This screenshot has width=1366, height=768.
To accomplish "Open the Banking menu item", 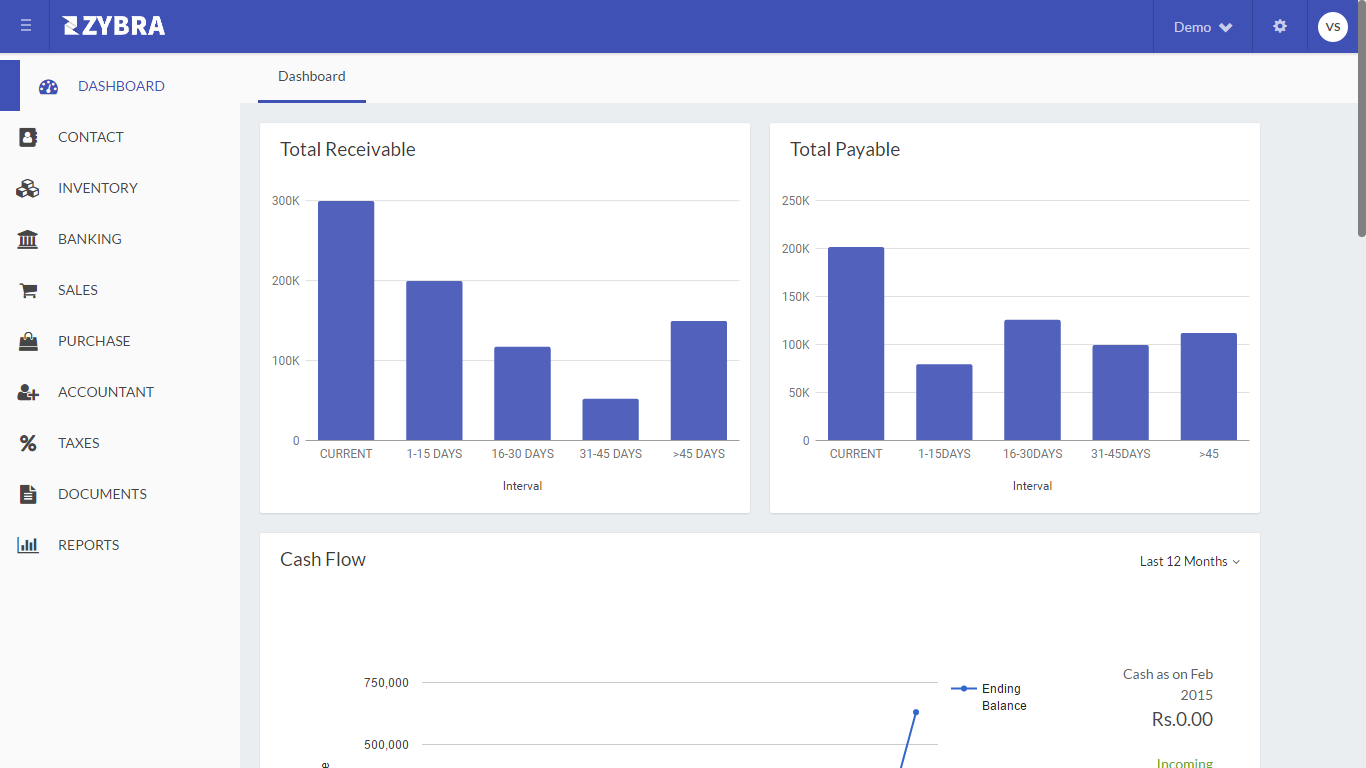I will (90, 239).
